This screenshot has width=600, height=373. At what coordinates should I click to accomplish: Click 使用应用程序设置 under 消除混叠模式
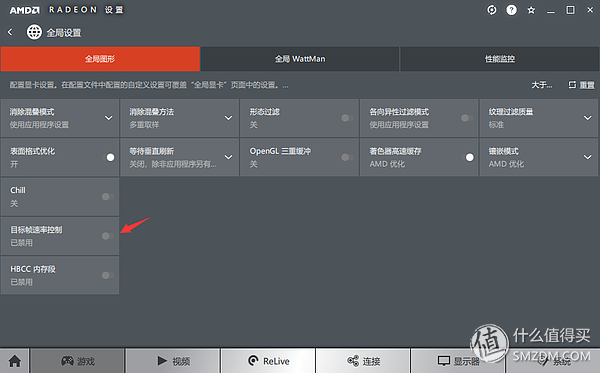point(39,125)
